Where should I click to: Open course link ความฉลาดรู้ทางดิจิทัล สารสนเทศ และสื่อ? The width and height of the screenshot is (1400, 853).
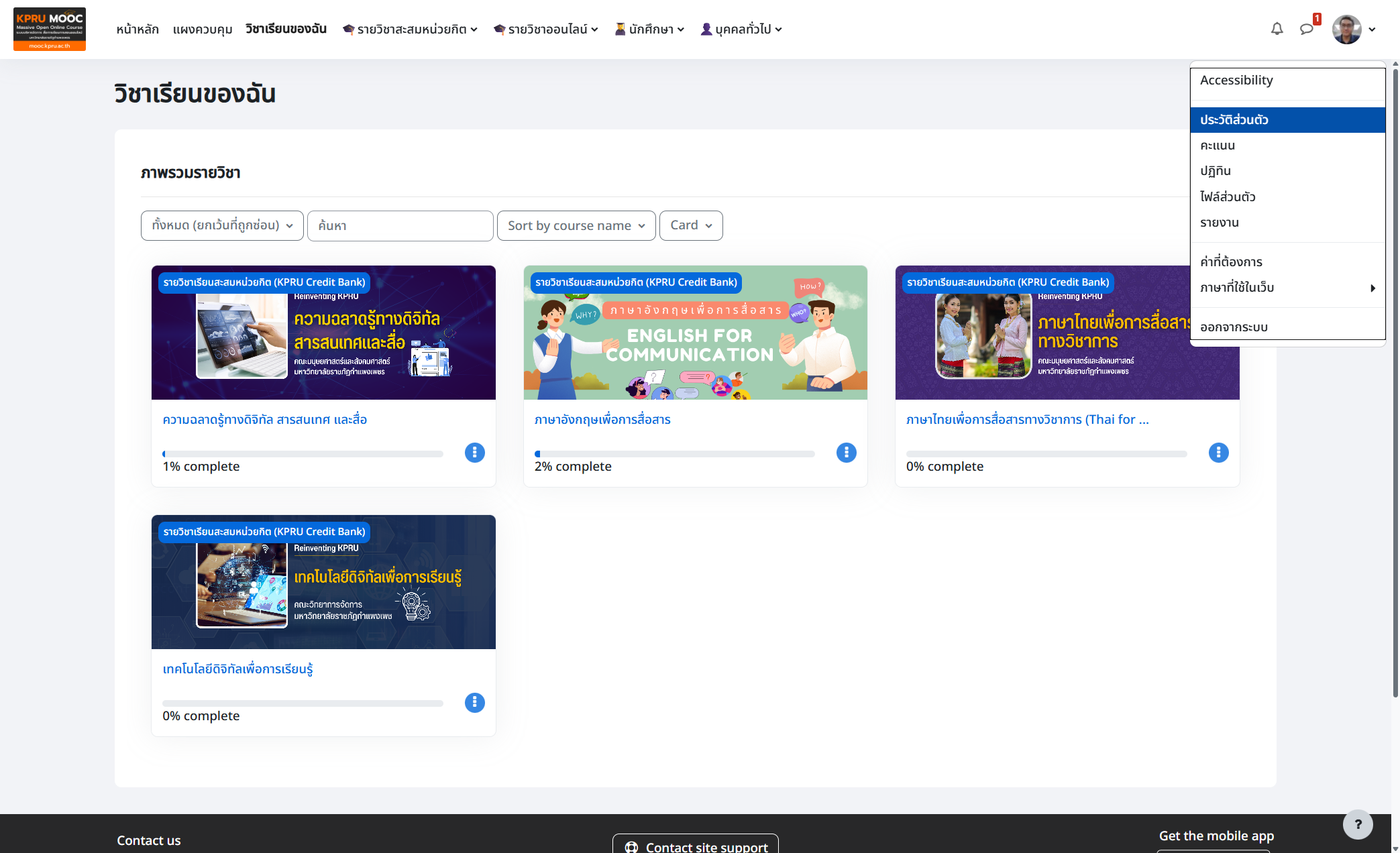tap(264, 419)
